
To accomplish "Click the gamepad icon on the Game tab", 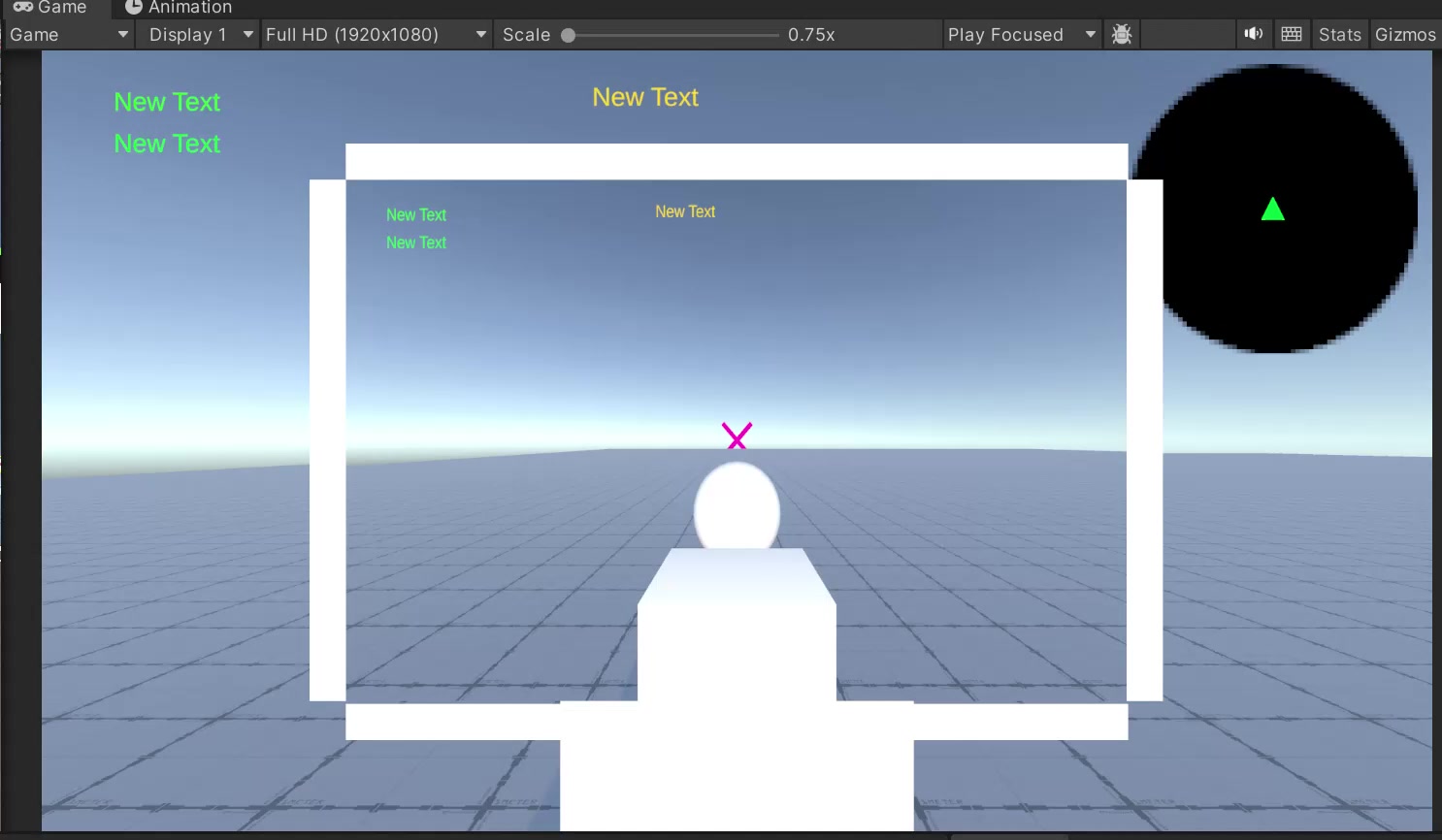I will (x=23, y=7).
